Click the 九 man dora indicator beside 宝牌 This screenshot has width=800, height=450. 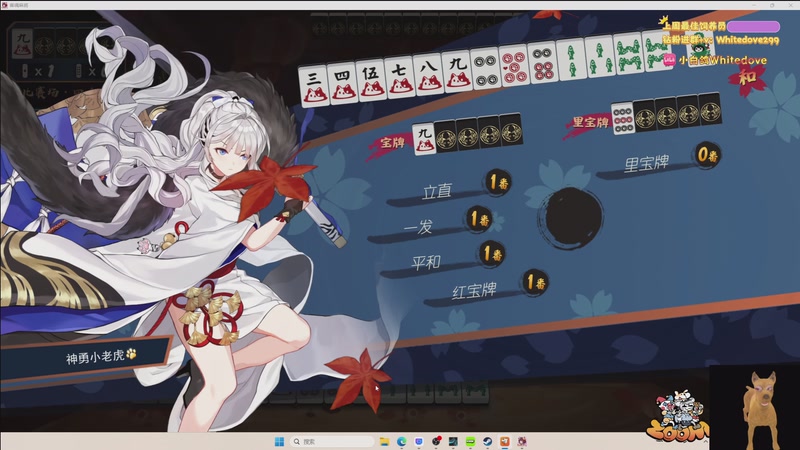click(423, 139)
